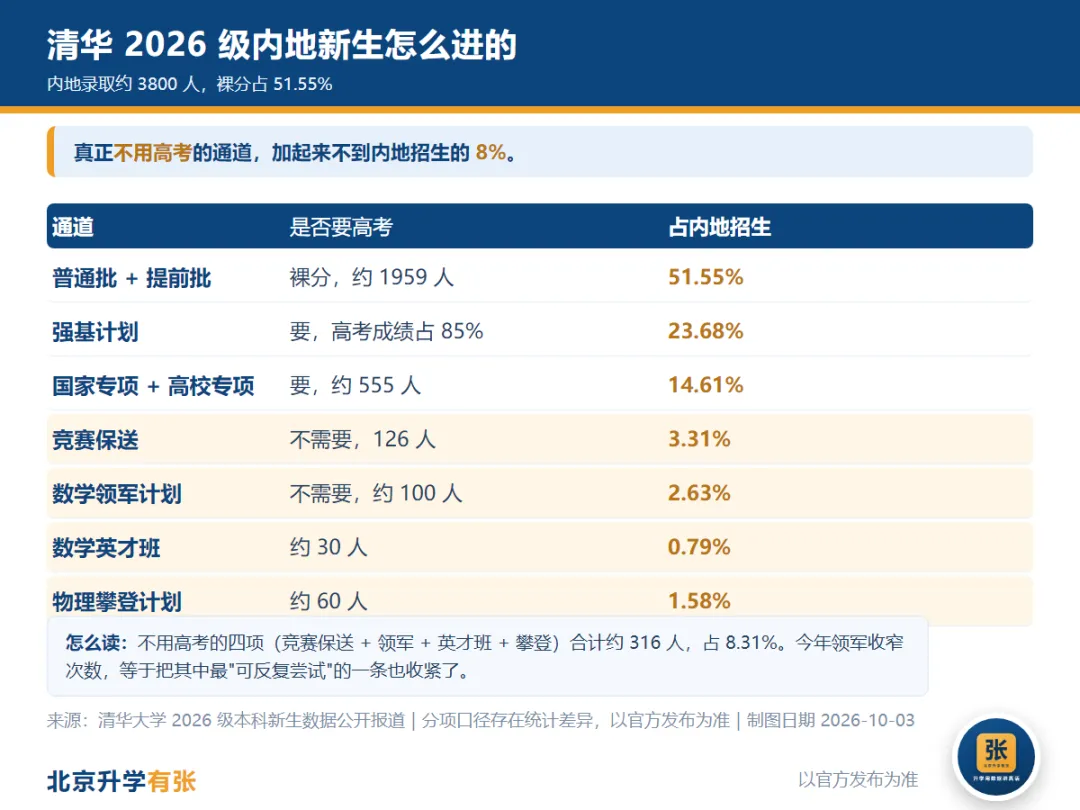Click the value 51.55% in the table
This screenshot has width=1080, height=810.
click(x=706, y=277)
